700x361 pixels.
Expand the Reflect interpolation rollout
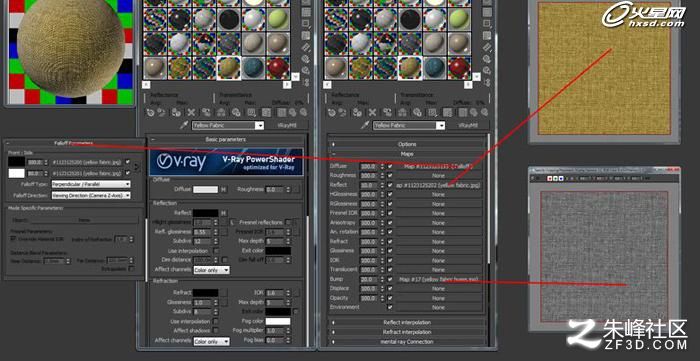tap(407, 322)
